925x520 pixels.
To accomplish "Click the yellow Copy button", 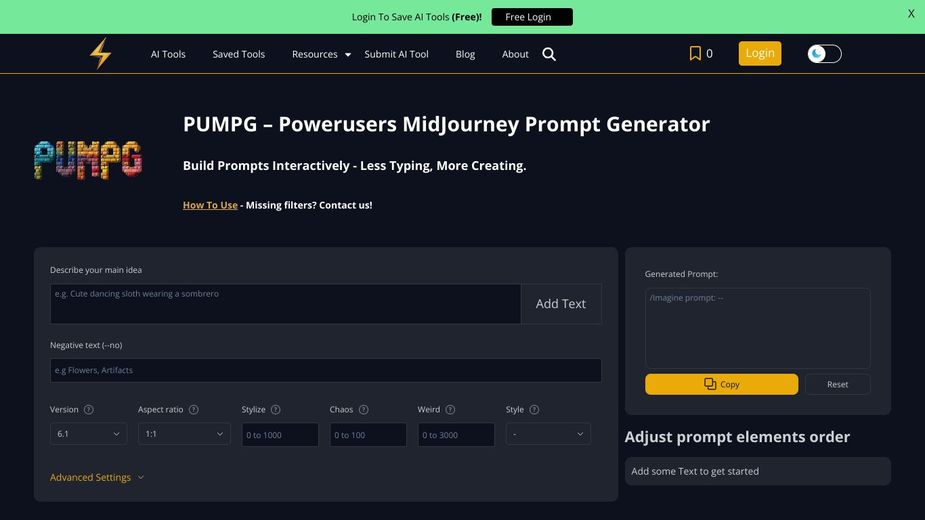I will [x=721, y=384].
